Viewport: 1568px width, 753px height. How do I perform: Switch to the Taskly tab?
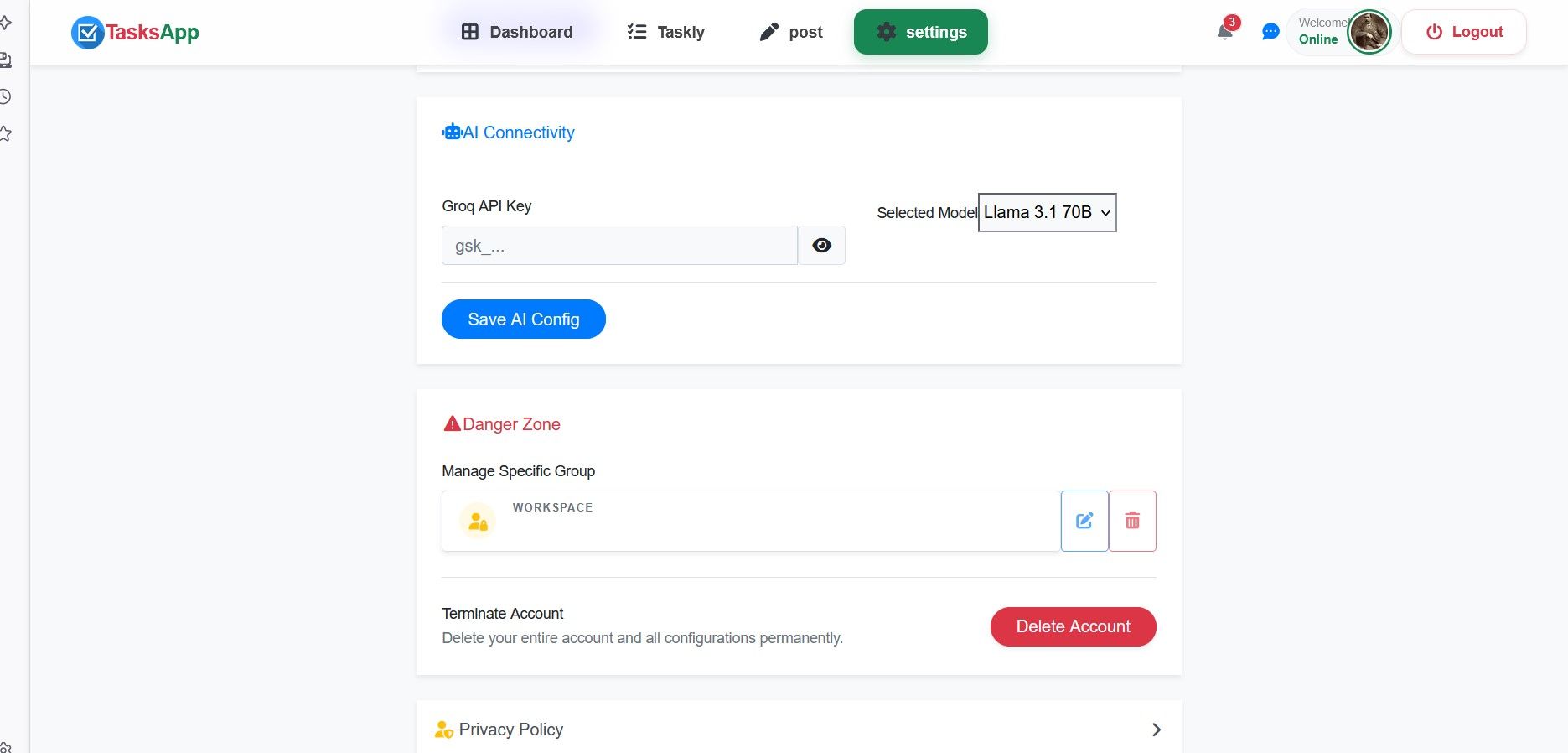pyautogui.click(x=666, y=33)
